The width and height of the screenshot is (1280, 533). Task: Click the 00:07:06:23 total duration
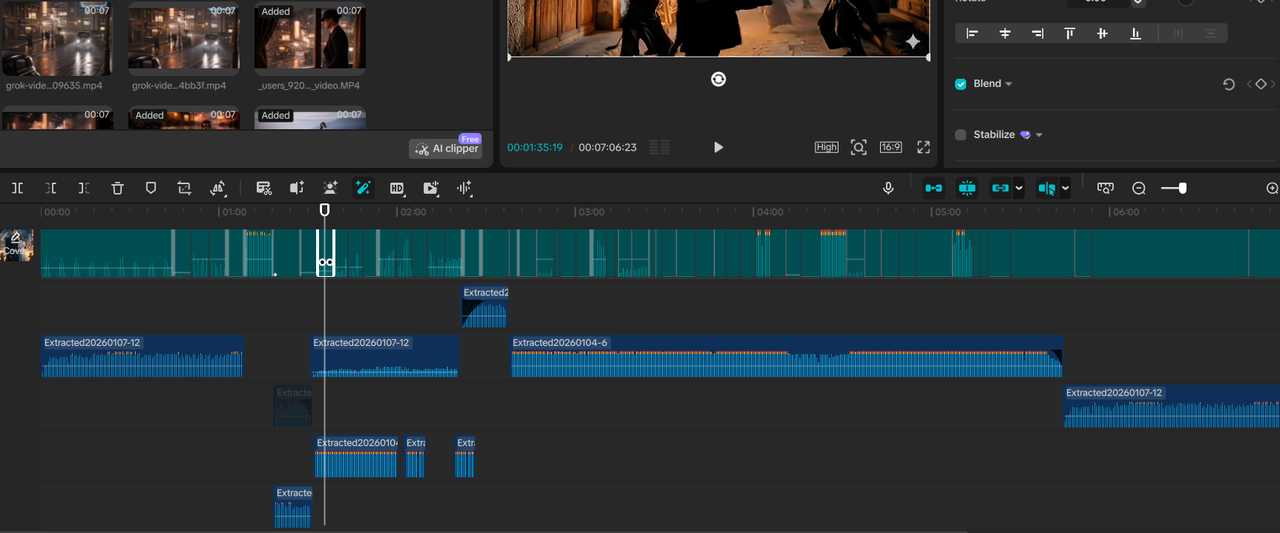click(607, 147)
